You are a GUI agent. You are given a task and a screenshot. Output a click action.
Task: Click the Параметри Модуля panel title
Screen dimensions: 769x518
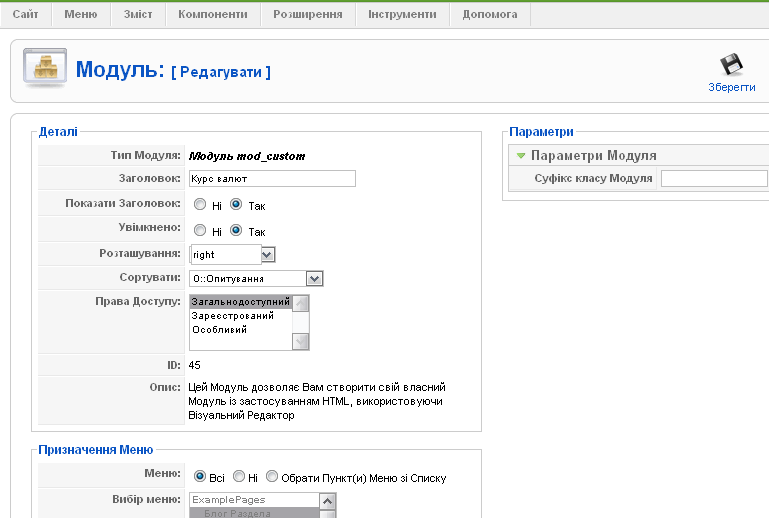593,155
